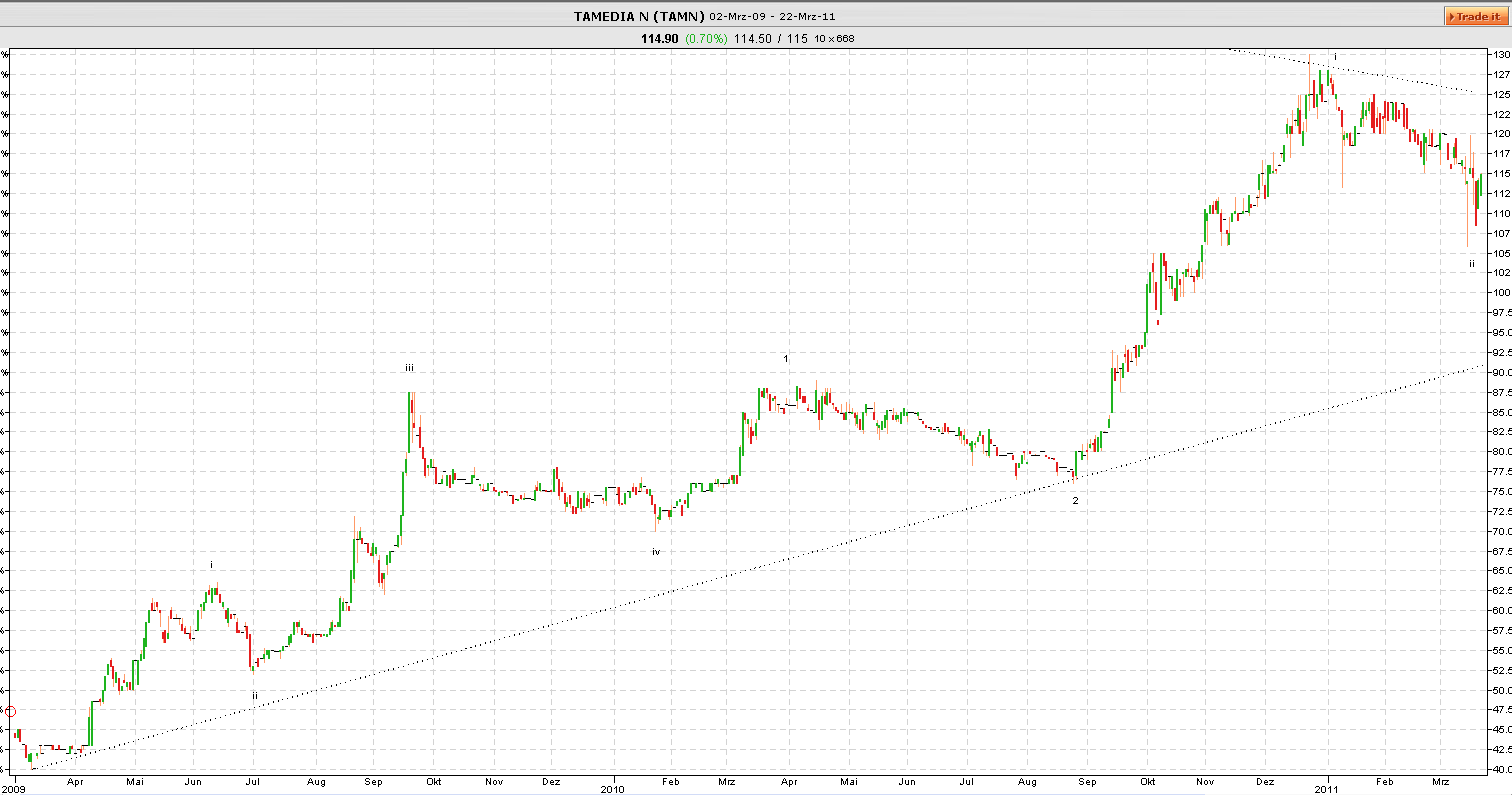Viewport: 1512px width, 795px height.
Task: Click the 127 price axis label
Action: [1501, 74]
